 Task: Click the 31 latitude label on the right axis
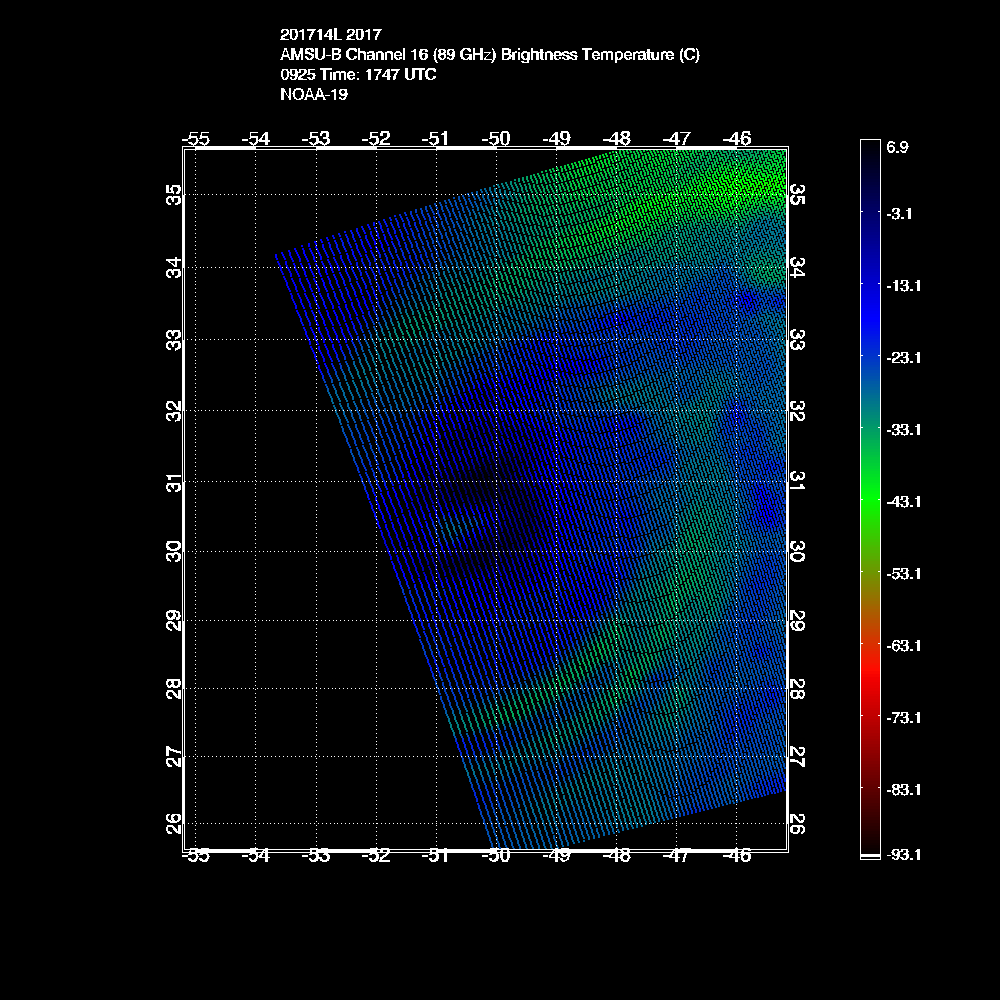(x=797, y=482)
